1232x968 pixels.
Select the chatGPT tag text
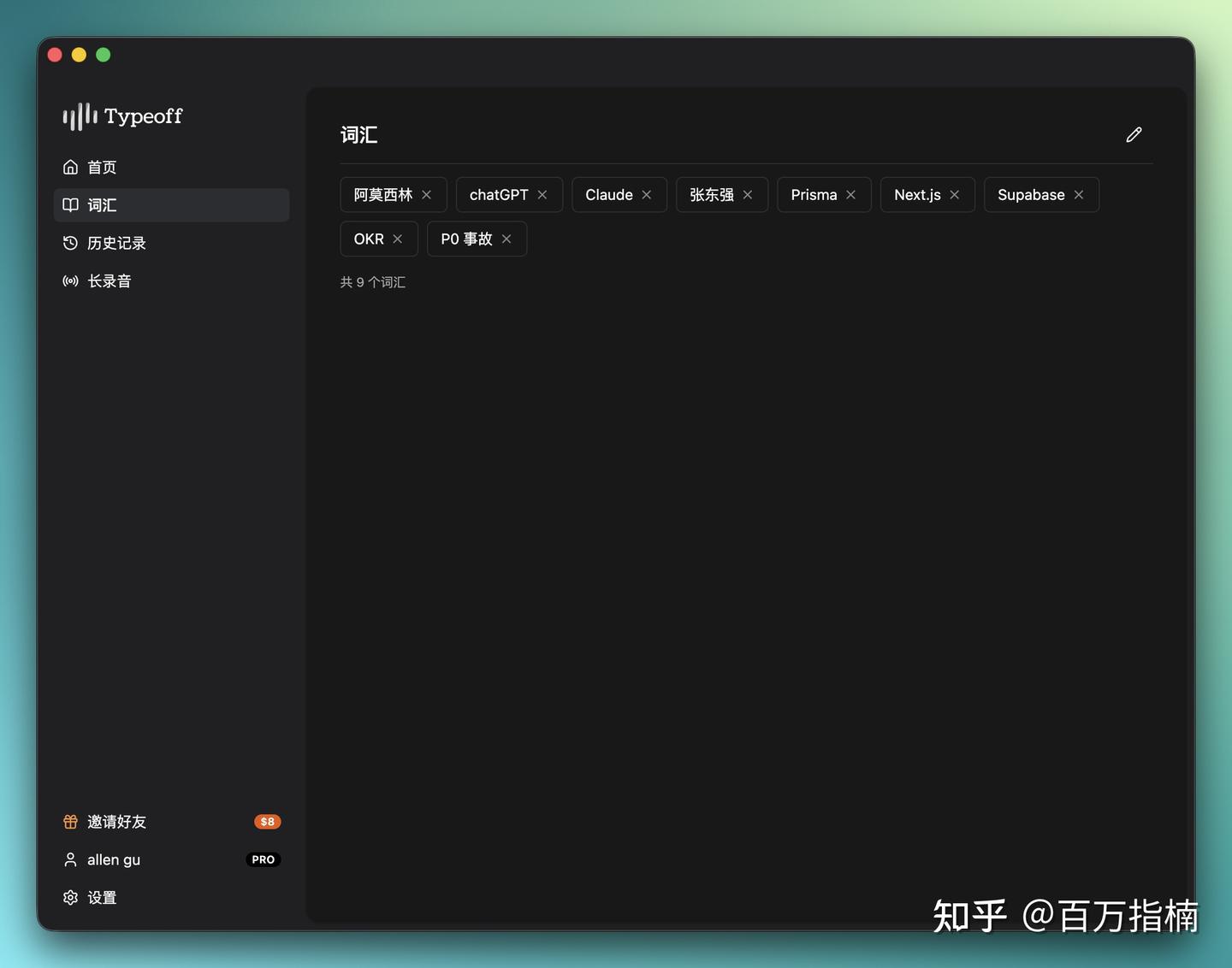tap(499, 195)
